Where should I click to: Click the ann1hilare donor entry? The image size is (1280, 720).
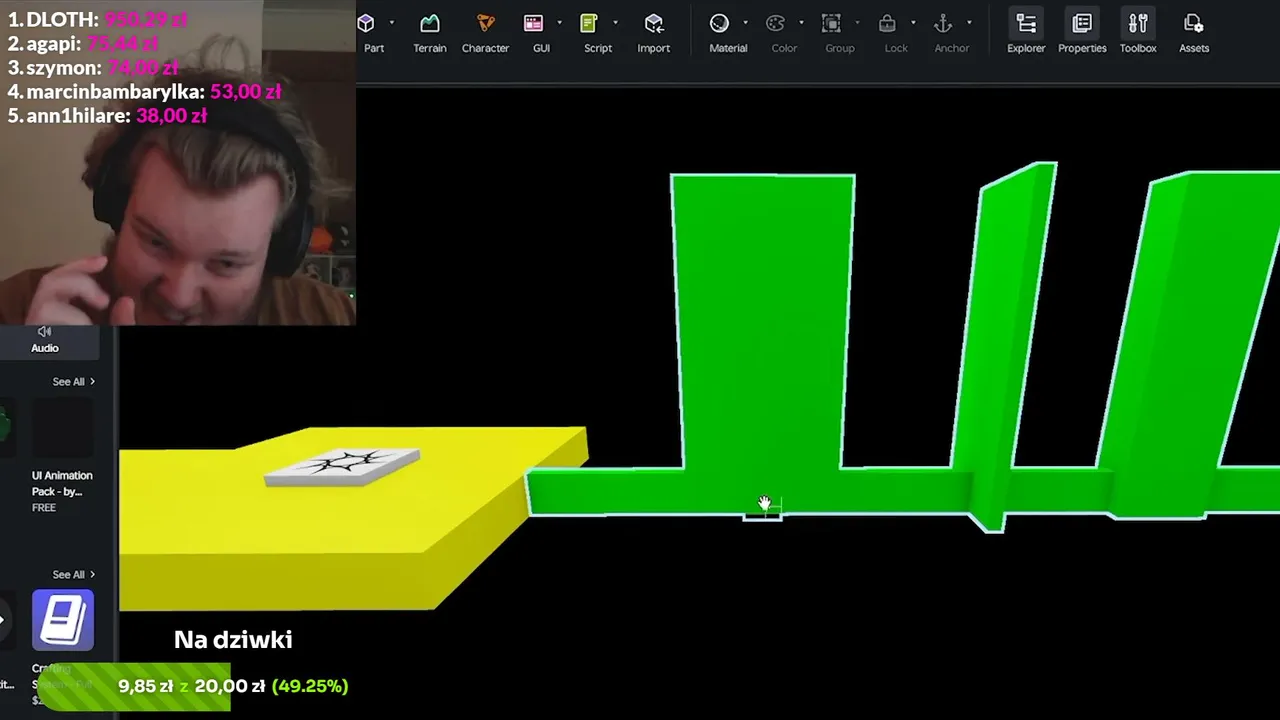[107, 115]
